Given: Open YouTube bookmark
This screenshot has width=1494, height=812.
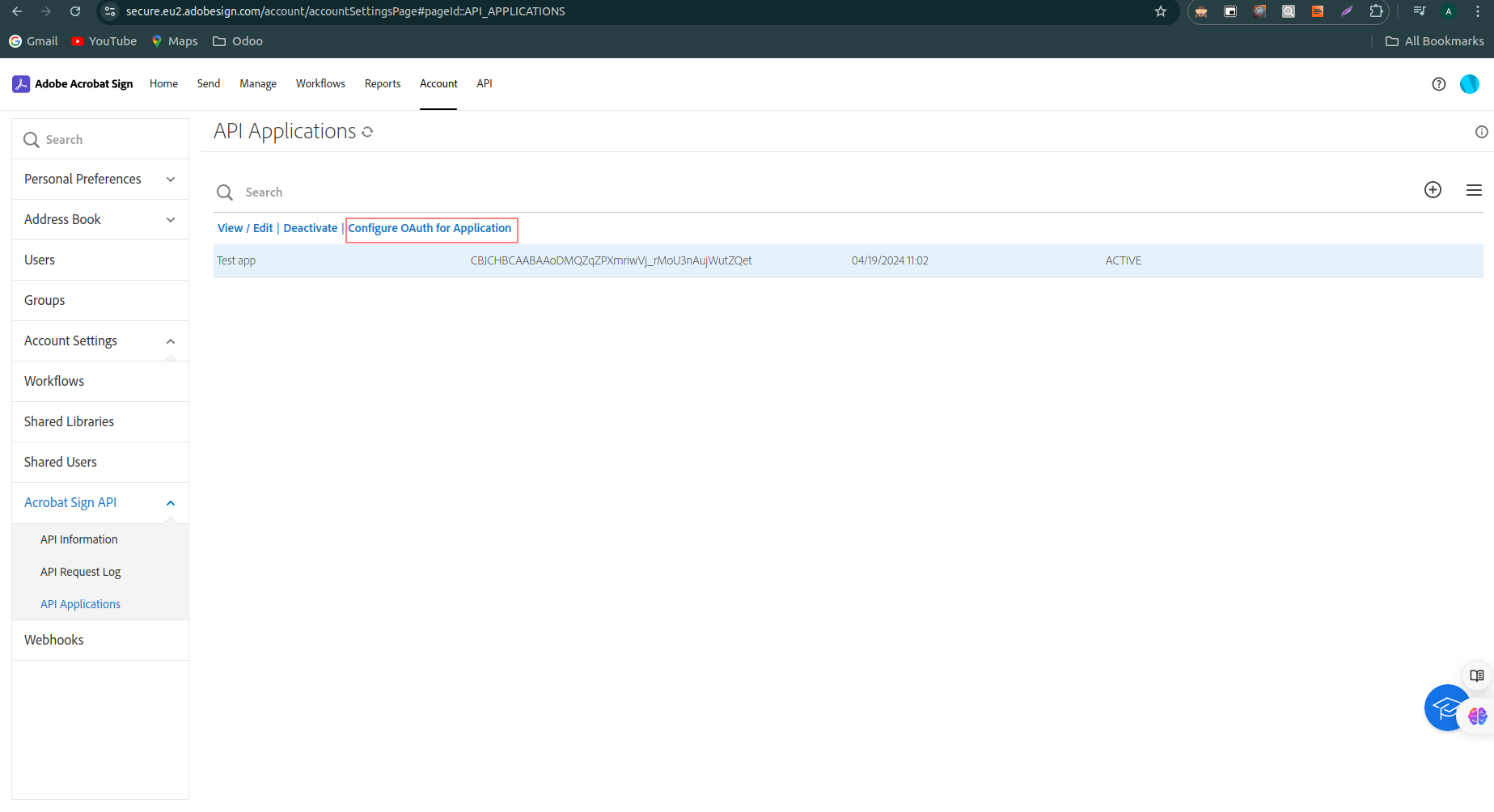Looking at the screenshot, I should click(104, 41).
